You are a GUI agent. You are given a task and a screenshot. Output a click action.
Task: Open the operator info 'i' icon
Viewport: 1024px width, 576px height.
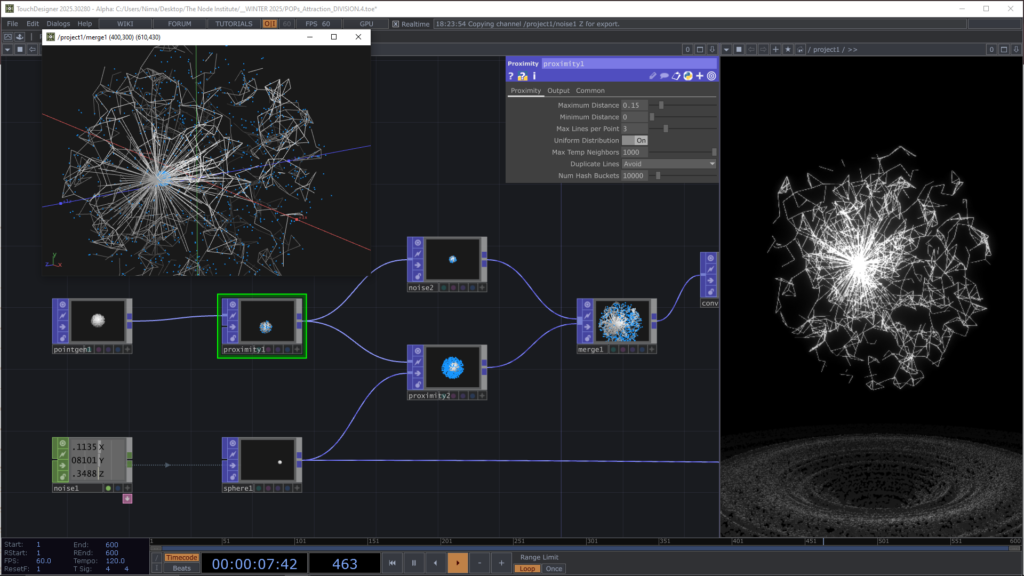[534, 75]
